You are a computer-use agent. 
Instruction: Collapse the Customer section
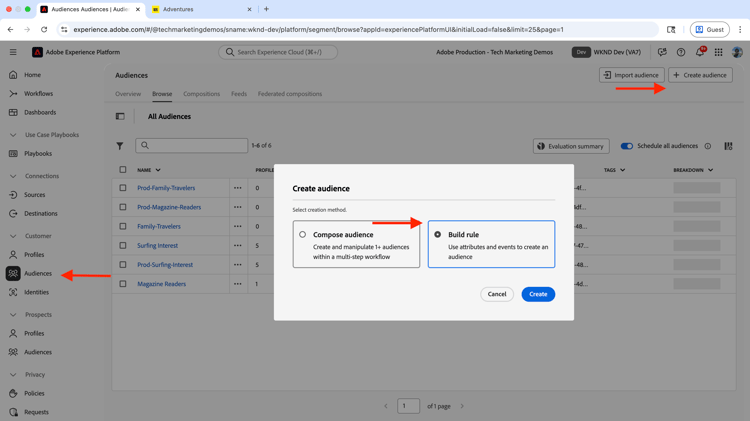[x=13, y=236]
